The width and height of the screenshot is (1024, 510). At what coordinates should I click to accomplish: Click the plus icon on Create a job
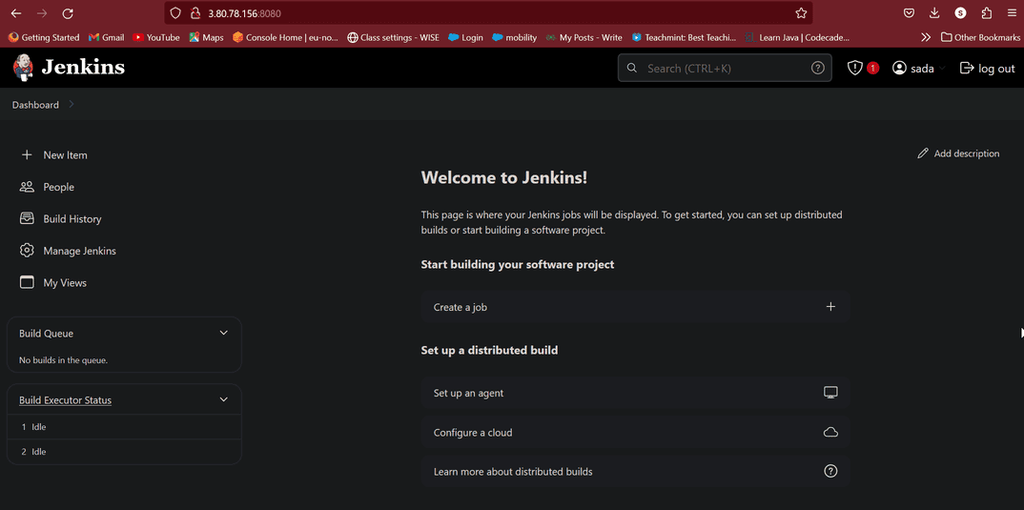(831, 307)
